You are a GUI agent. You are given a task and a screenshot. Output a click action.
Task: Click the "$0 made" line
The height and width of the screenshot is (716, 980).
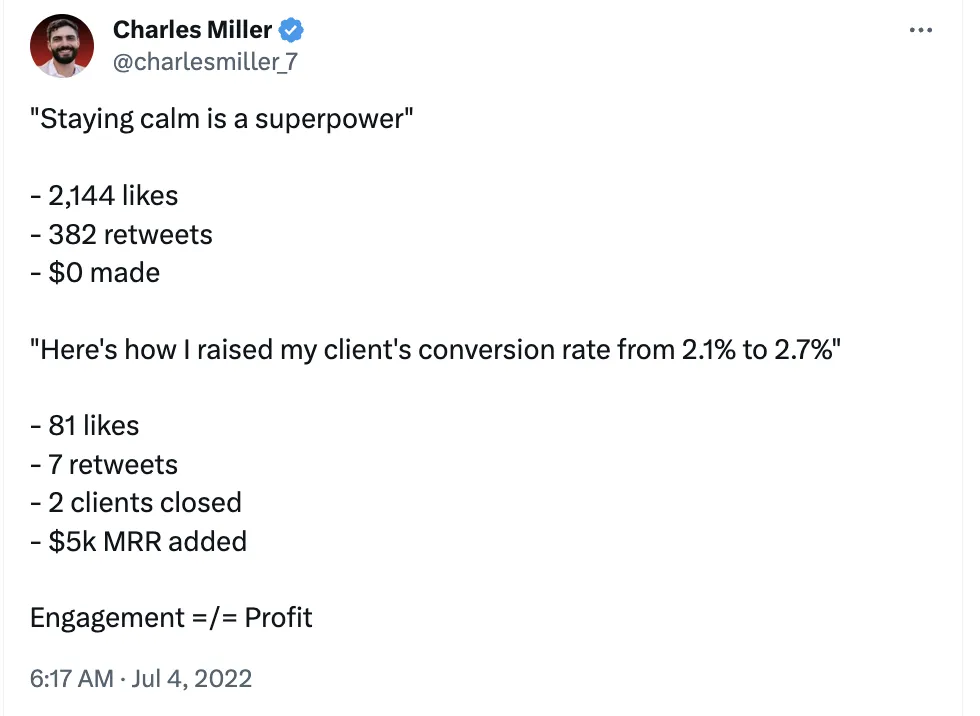[95, 272]
